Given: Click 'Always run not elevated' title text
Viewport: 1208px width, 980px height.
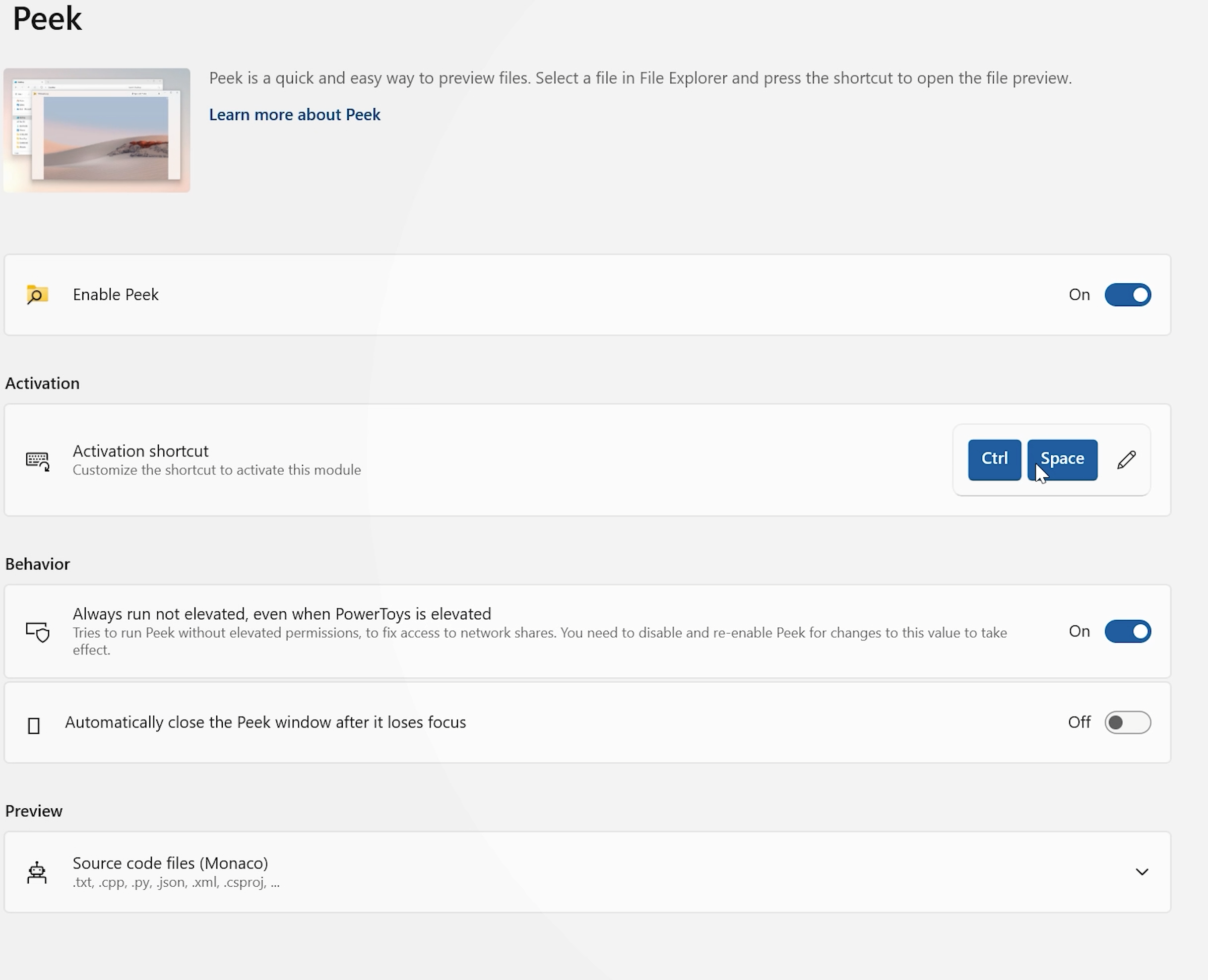Looking at the screenshot, I should point(282,614).
